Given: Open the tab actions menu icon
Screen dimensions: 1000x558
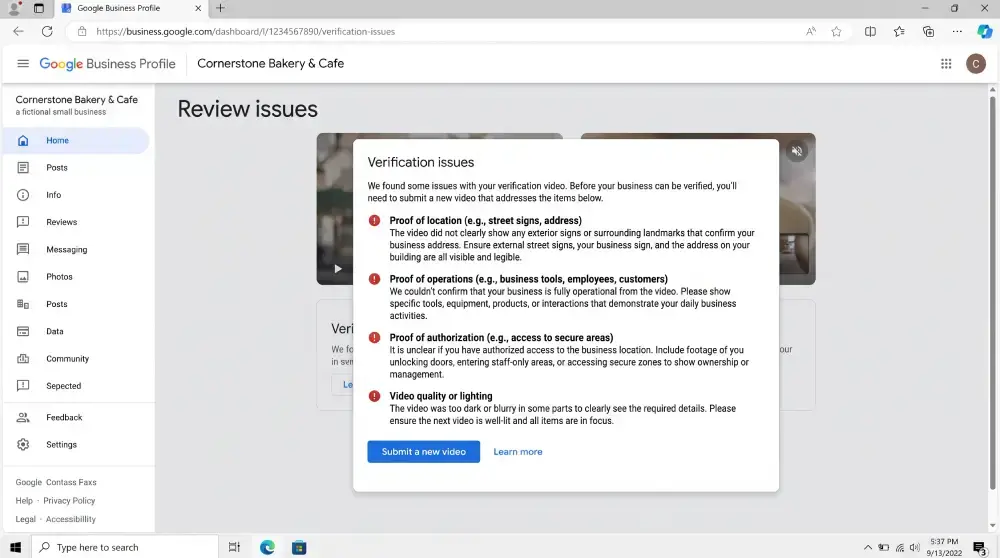Looking at the screenshot, I should [x=39, y=8].
